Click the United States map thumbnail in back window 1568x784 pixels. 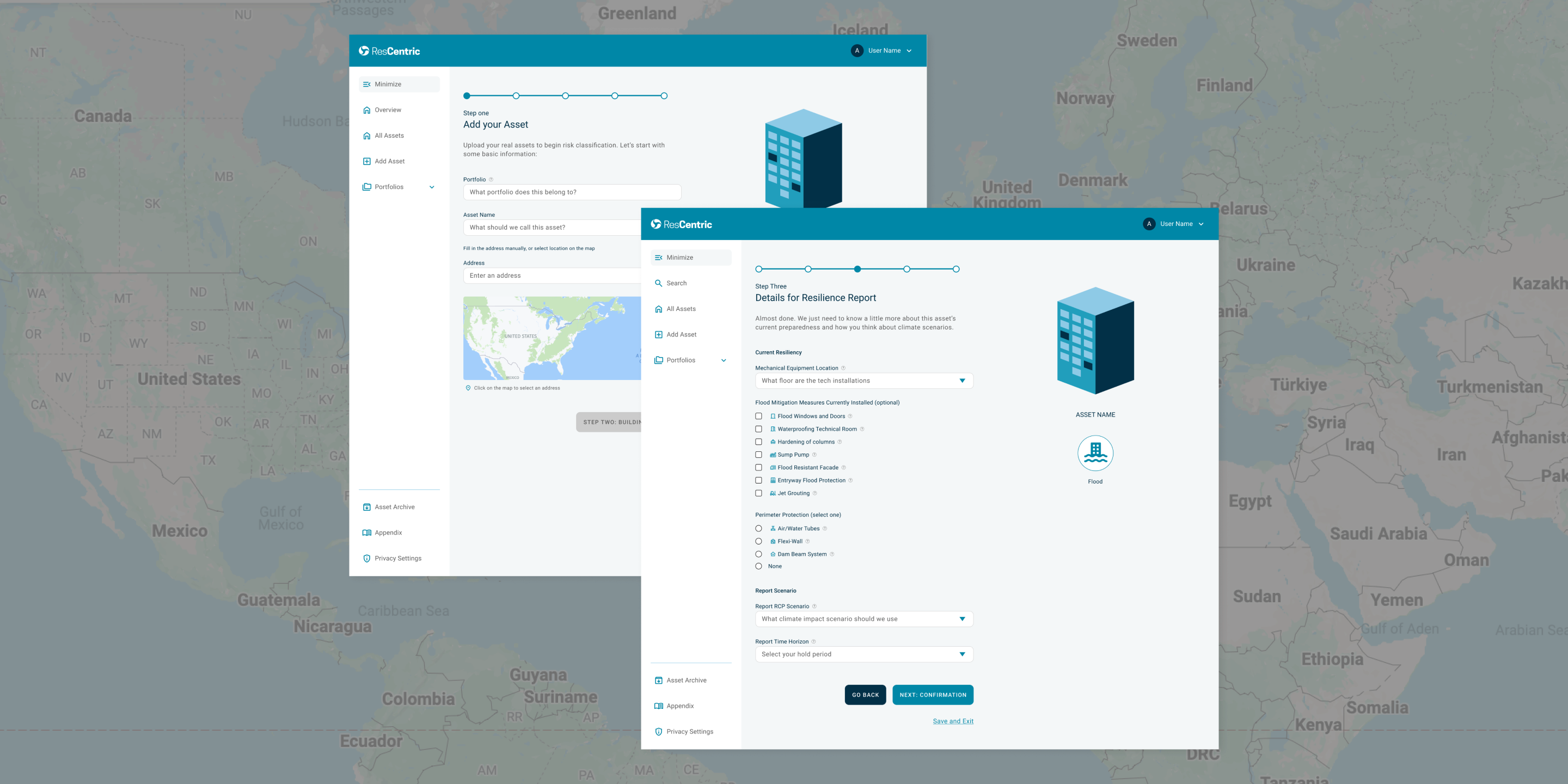(x=552, y=339)
